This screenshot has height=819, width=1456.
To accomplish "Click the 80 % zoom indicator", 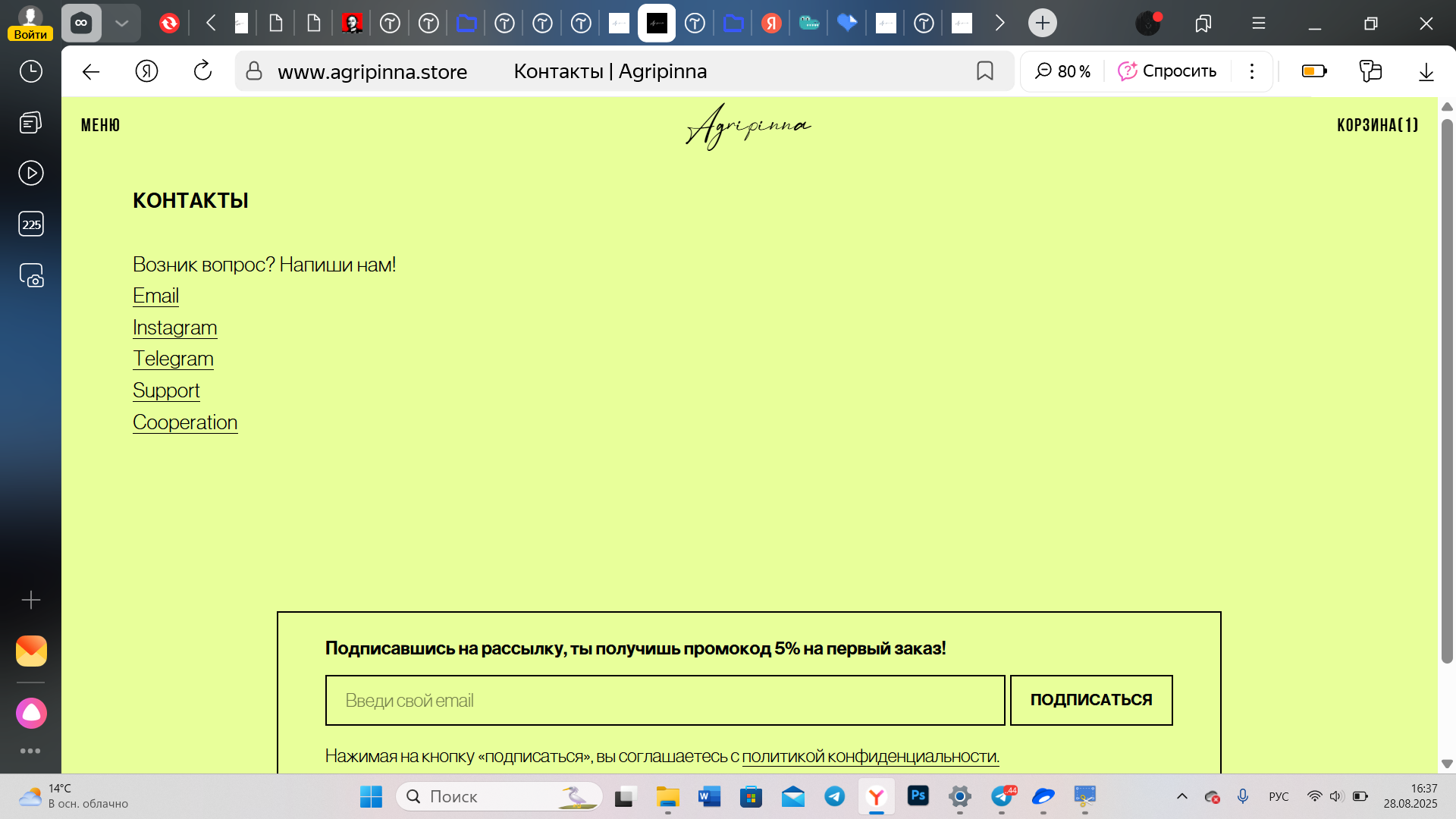I will click(1063, 71).
